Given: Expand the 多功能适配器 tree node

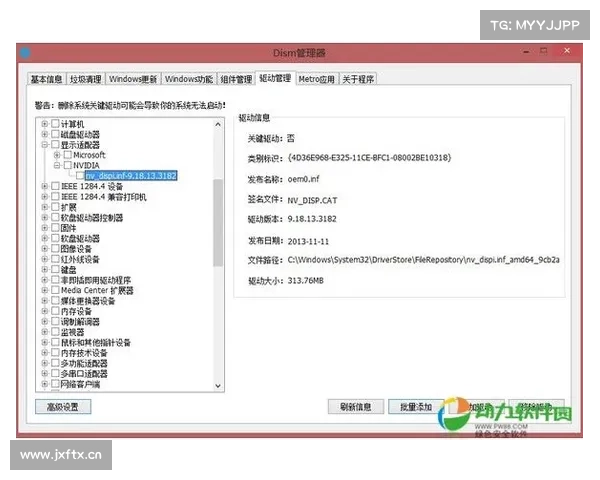Looking at the screenshot, I should click(45, 362).
